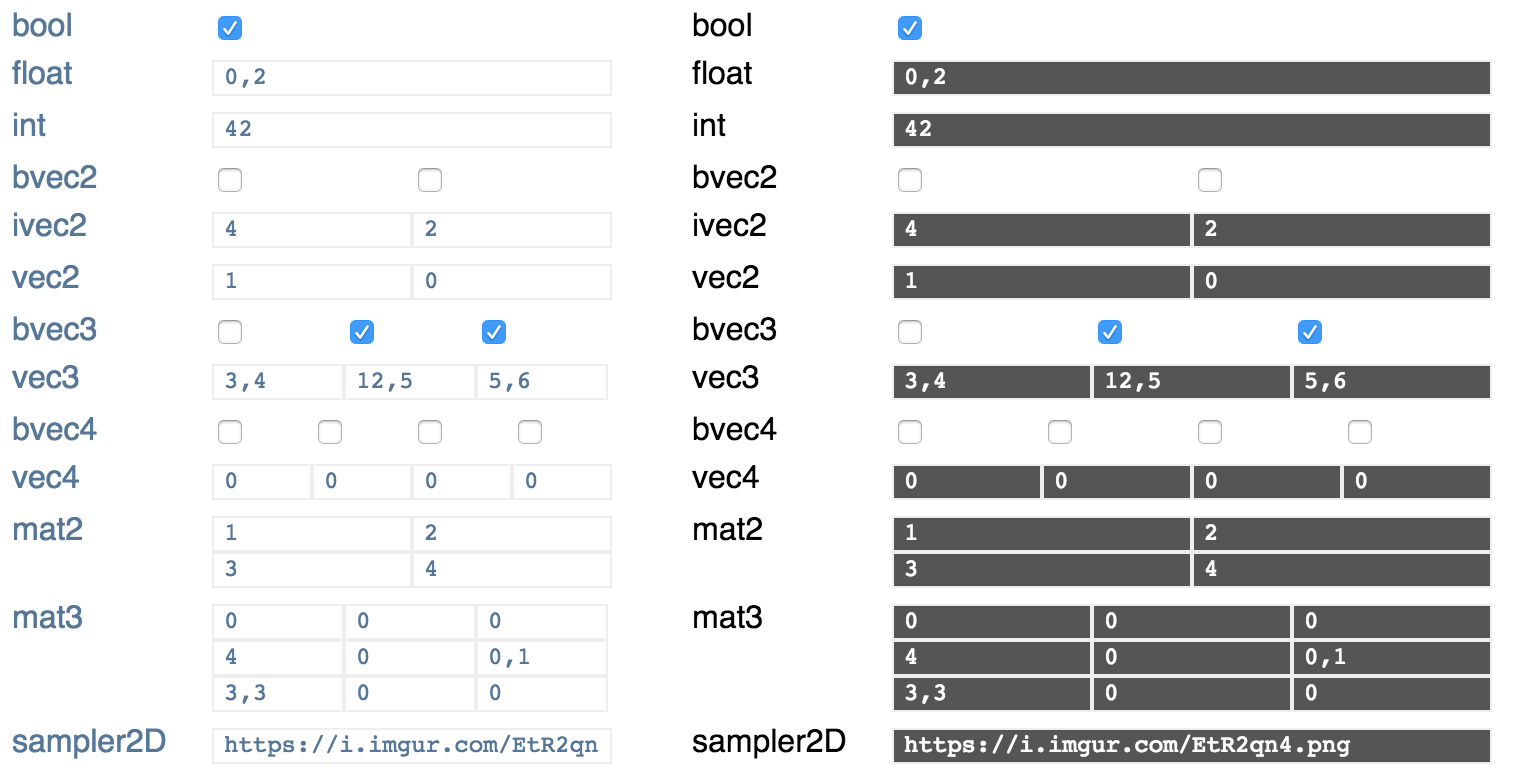The width and height of the screenshot is (1516, 782).
Task: Uncheck third bvec3 checkbox in dark panel
Action: (x=1310, y=332)
